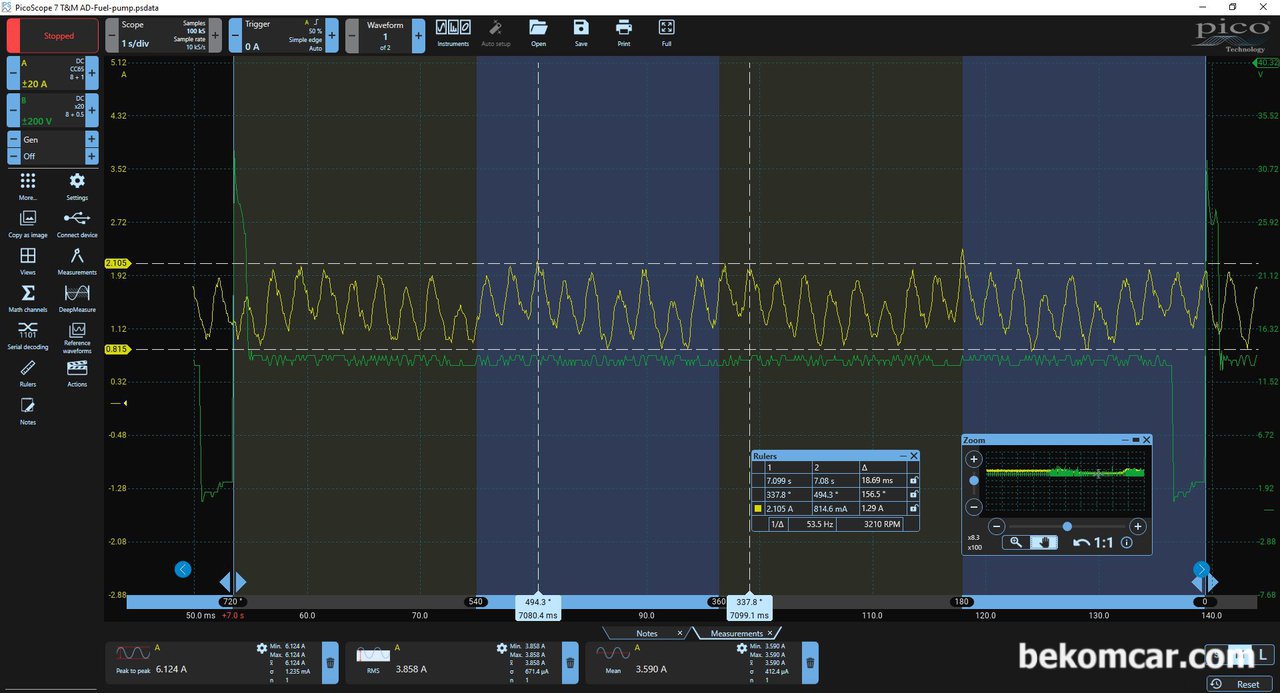This screenshot has height=693, width=1280.
Task: Open the Views layout tool
Action: pyautogui.click(x=28, y=261)
